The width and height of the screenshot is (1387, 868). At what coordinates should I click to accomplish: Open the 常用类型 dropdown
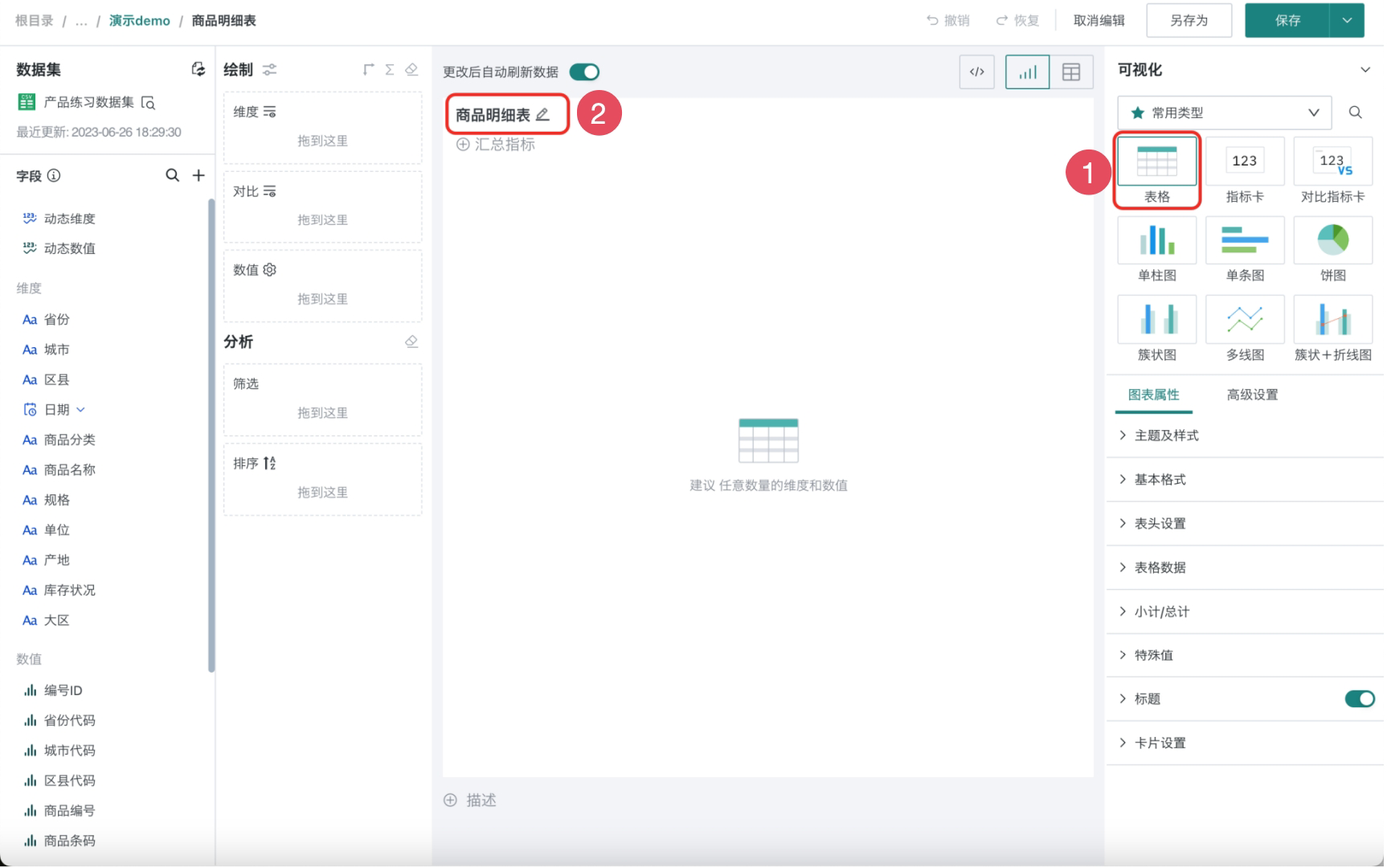pyautogui.click(x=1224, y=113)
